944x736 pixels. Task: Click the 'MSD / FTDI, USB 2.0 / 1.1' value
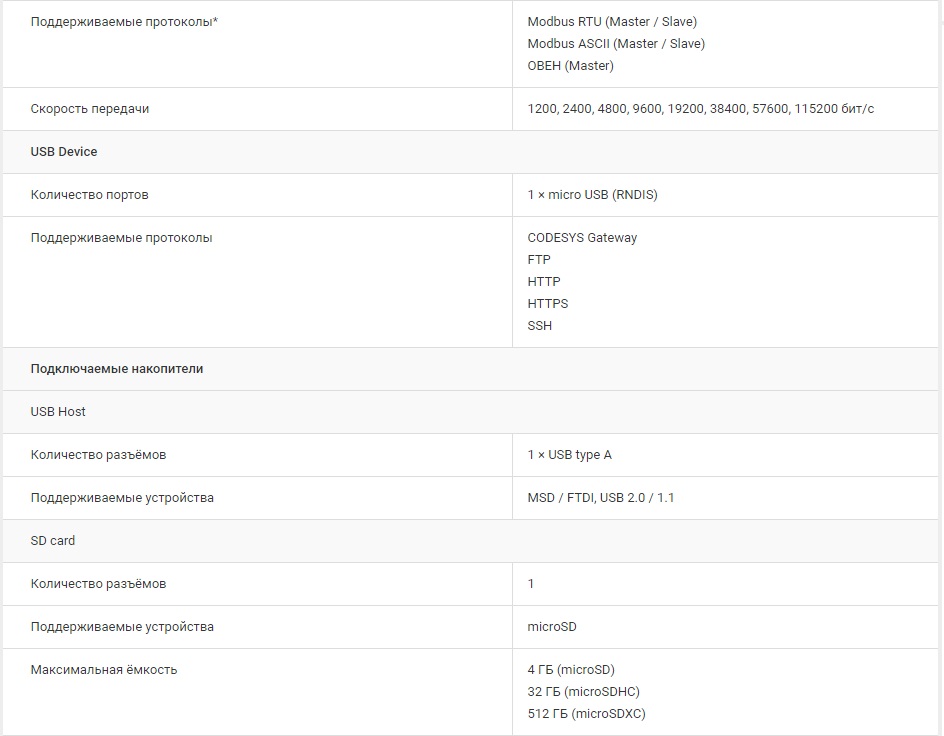[600, 497]
